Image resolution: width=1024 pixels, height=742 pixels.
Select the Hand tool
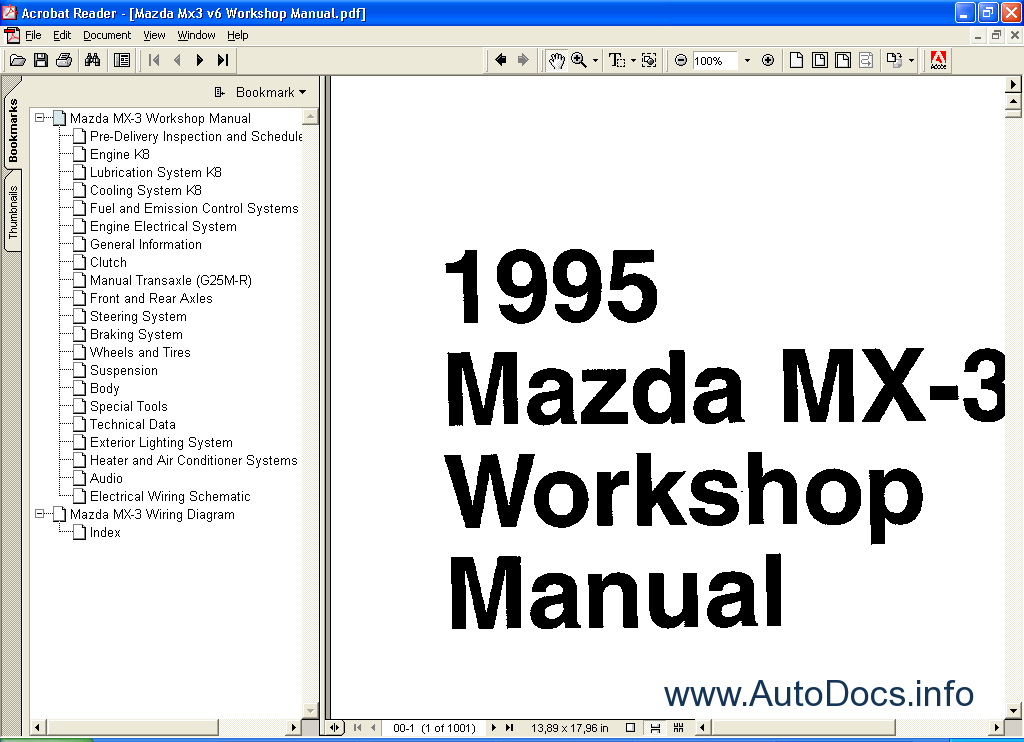pyautogui.click(x=556, y=61)
